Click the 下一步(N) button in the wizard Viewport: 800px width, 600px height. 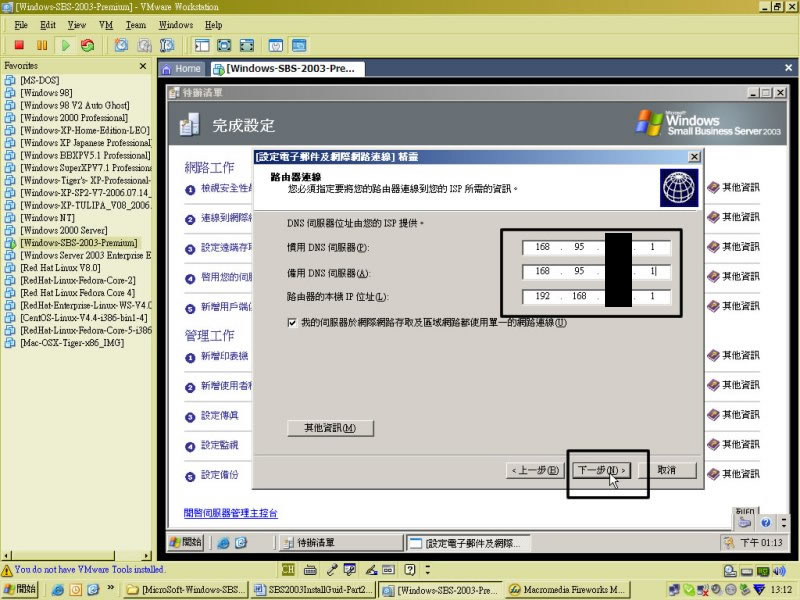pos(602,470)
